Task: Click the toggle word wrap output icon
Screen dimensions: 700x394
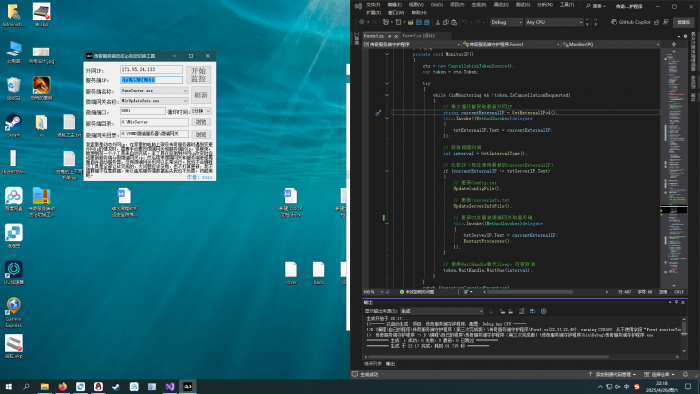Action: coord(532,311)
